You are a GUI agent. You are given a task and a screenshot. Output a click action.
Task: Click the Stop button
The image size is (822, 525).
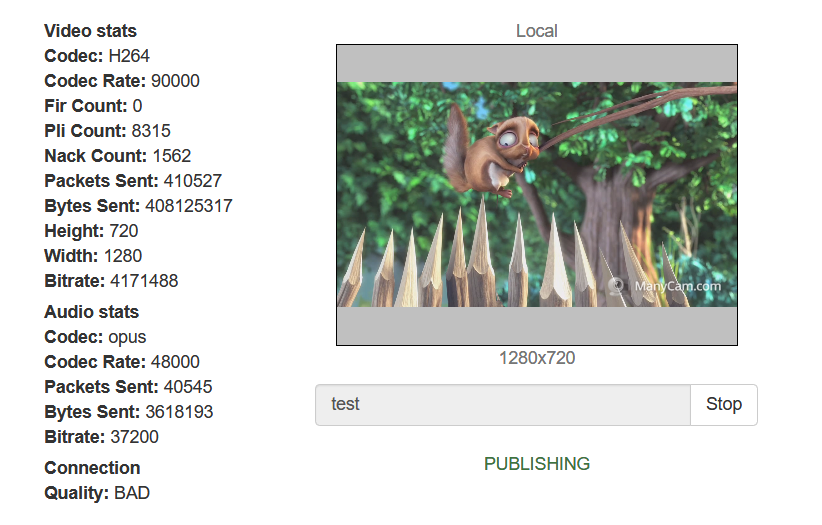click(x=723, y=404)
